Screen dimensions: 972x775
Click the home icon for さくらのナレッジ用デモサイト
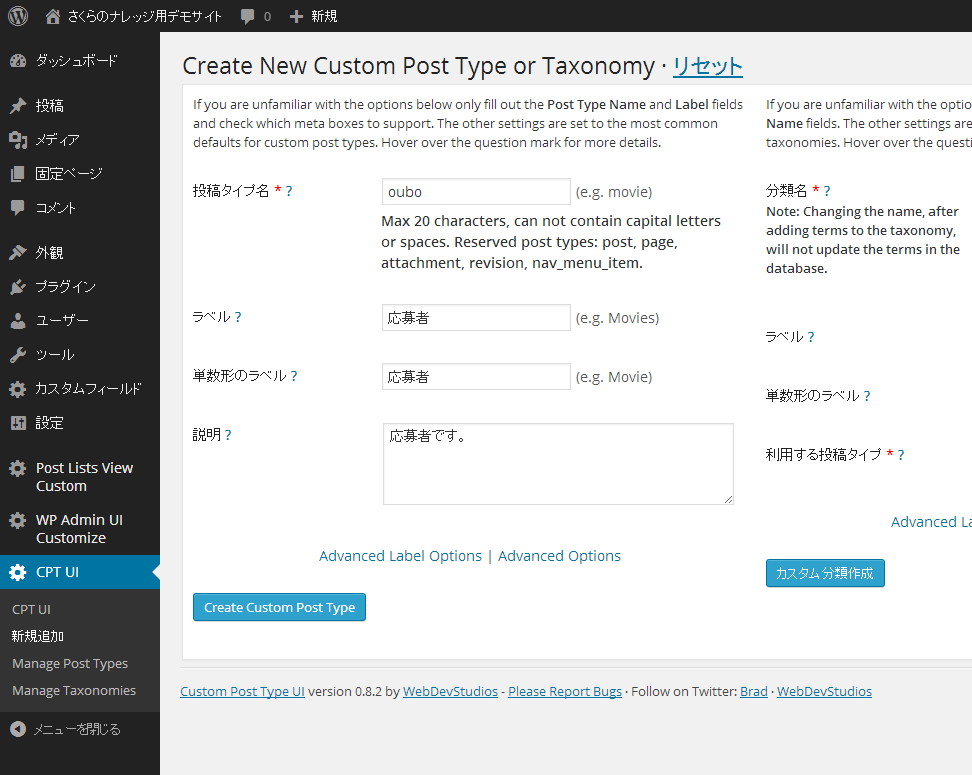(53, 16)
